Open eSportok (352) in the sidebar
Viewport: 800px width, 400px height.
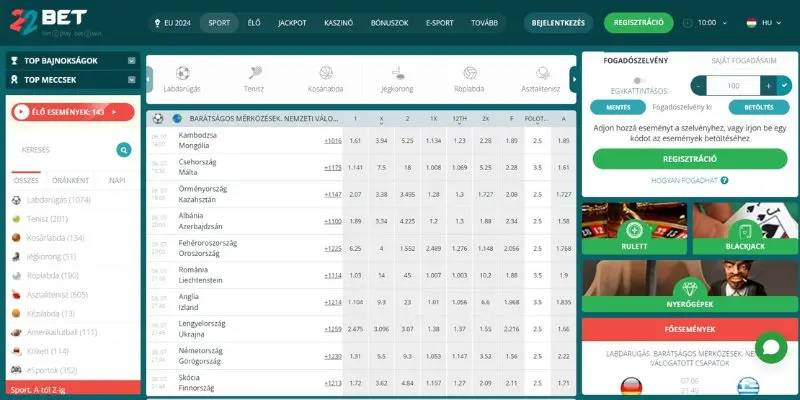(51, 370)
